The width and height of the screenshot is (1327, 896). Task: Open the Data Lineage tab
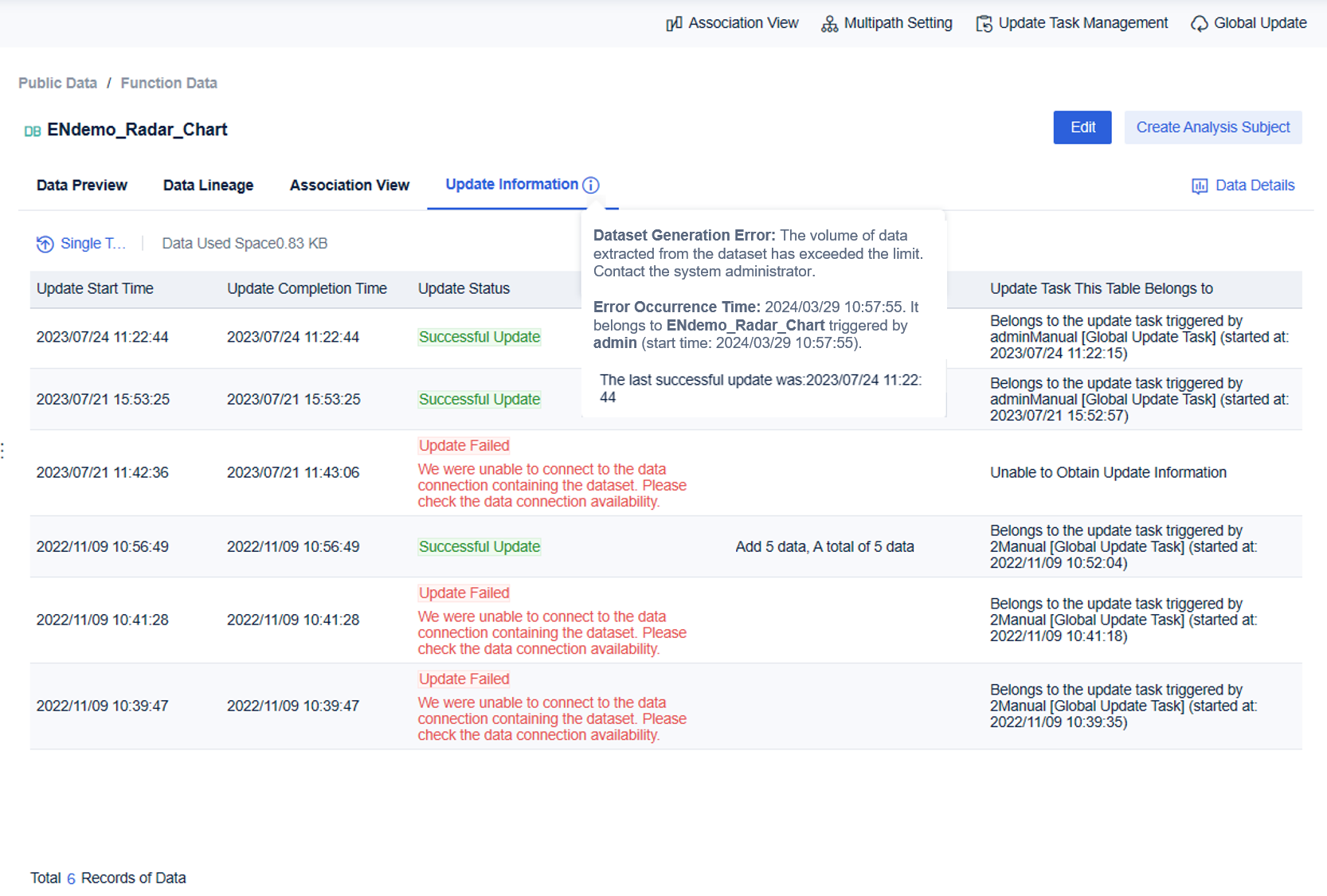point(208,185)
